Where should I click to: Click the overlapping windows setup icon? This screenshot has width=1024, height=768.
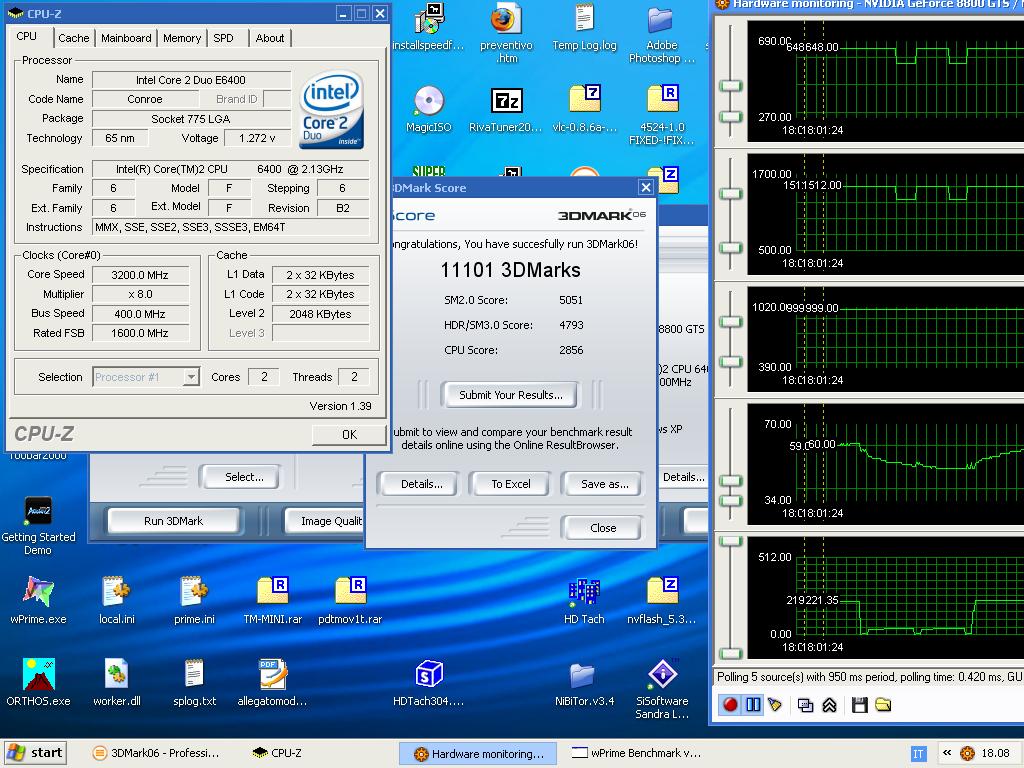[806, 705]
